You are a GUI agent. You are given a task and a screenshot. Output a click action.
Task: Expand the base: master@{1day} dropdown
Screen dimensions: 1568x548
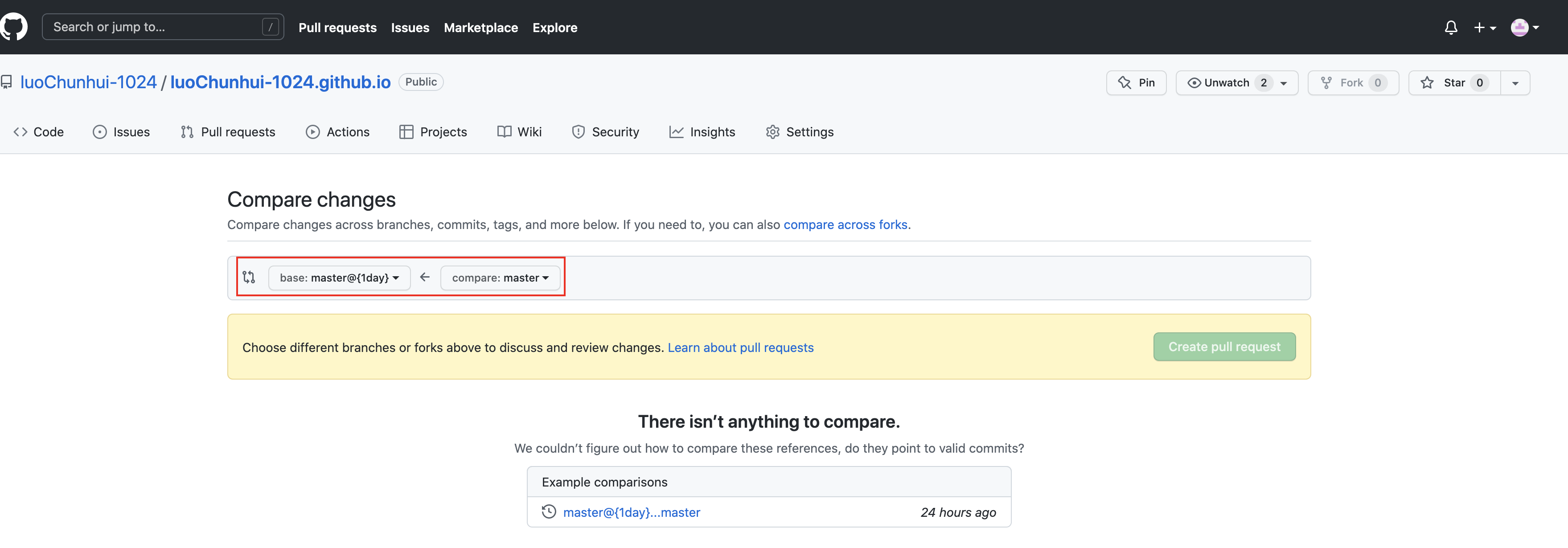click(339, 278)
